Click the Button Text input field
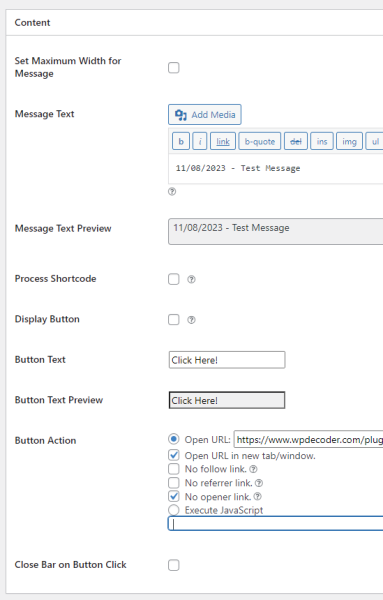 [227, 360]
